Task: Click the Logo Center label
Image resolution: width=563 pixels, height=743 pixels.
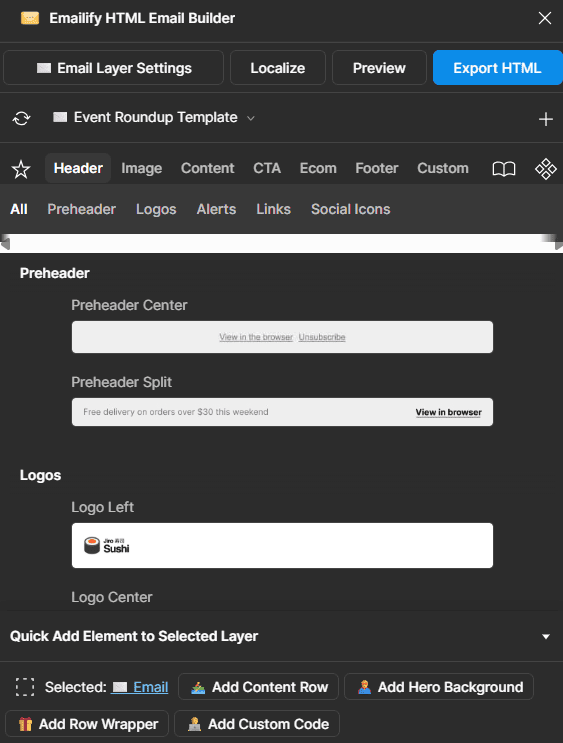Action: (112, 597)
